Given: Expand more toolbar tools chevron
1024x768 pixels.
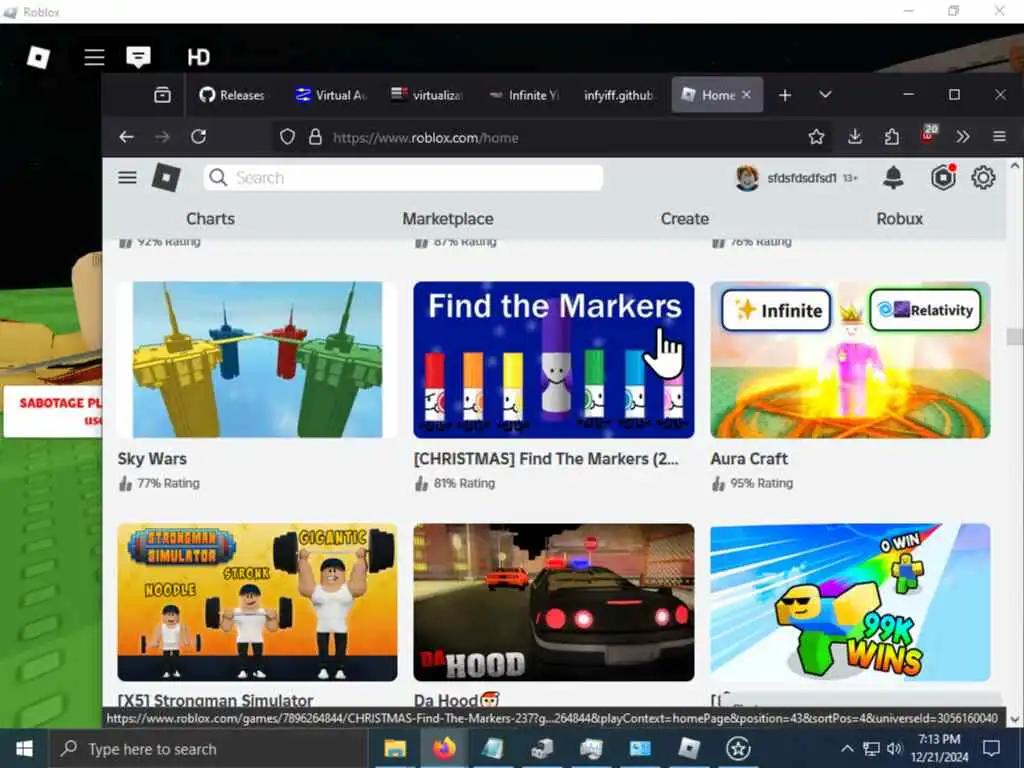Looking at the screenshot, I should pos(963,137).
